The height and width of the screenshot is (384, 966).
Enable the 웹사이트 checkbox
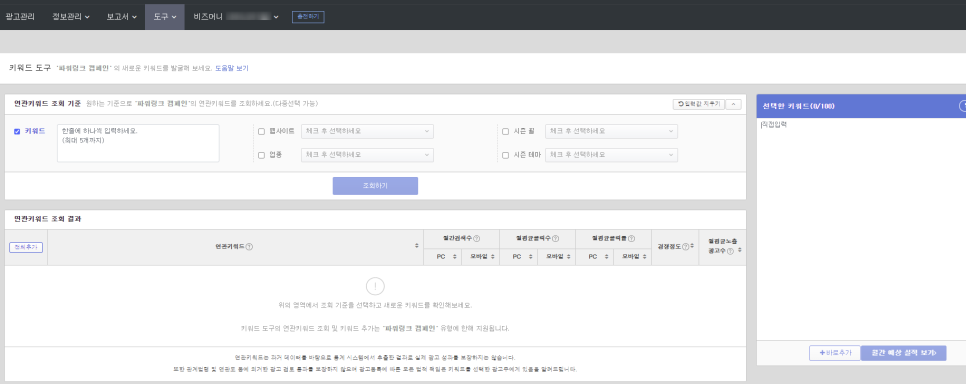click(x=261, y=131)
